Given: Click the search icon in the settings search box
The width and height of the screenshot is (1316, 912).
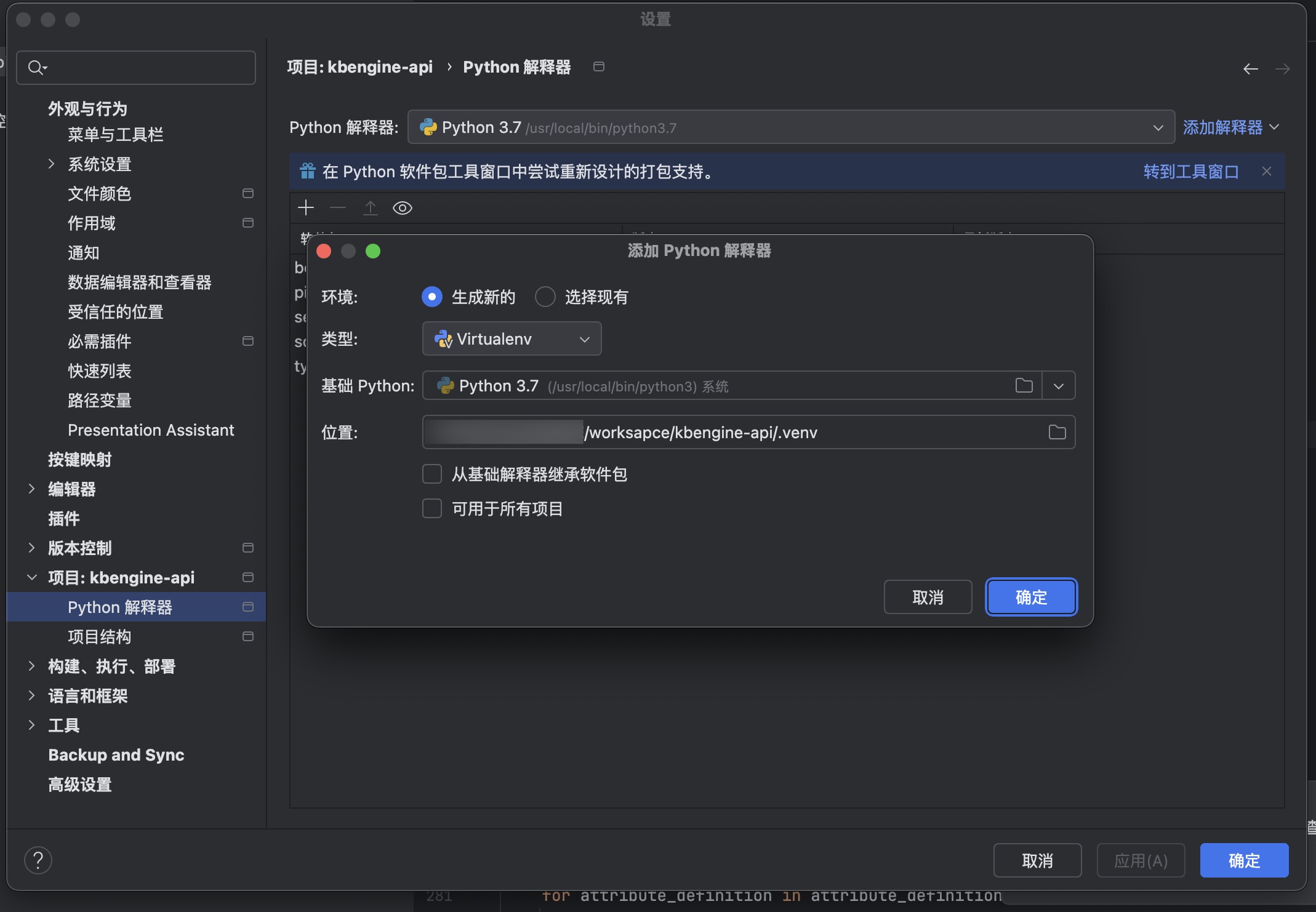Looking at the screenshot, I should (36, 68).
